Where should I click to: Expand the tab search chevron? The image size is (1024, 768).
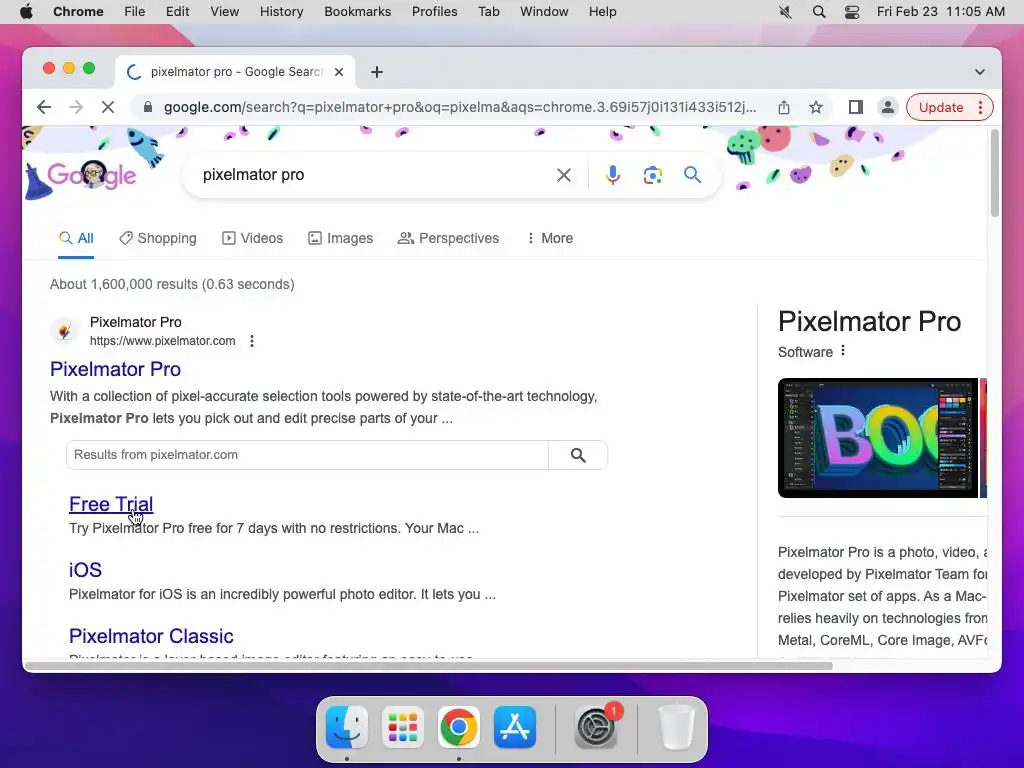[980, 72]
